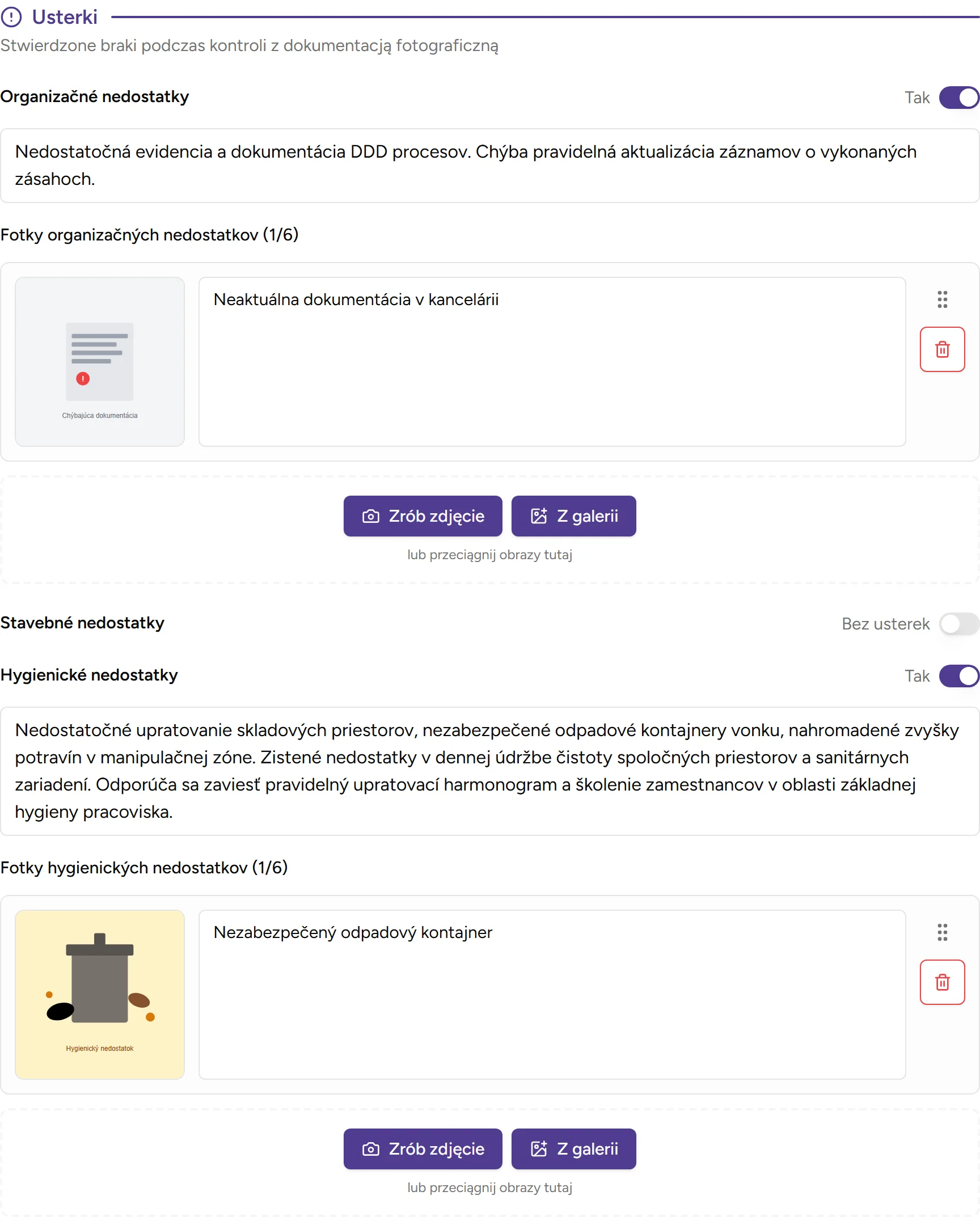Image resolution: width=980 pixels, height=1217 pixels.
Task: Click drag handle for documentation photo row
Action: pos(942,299)
